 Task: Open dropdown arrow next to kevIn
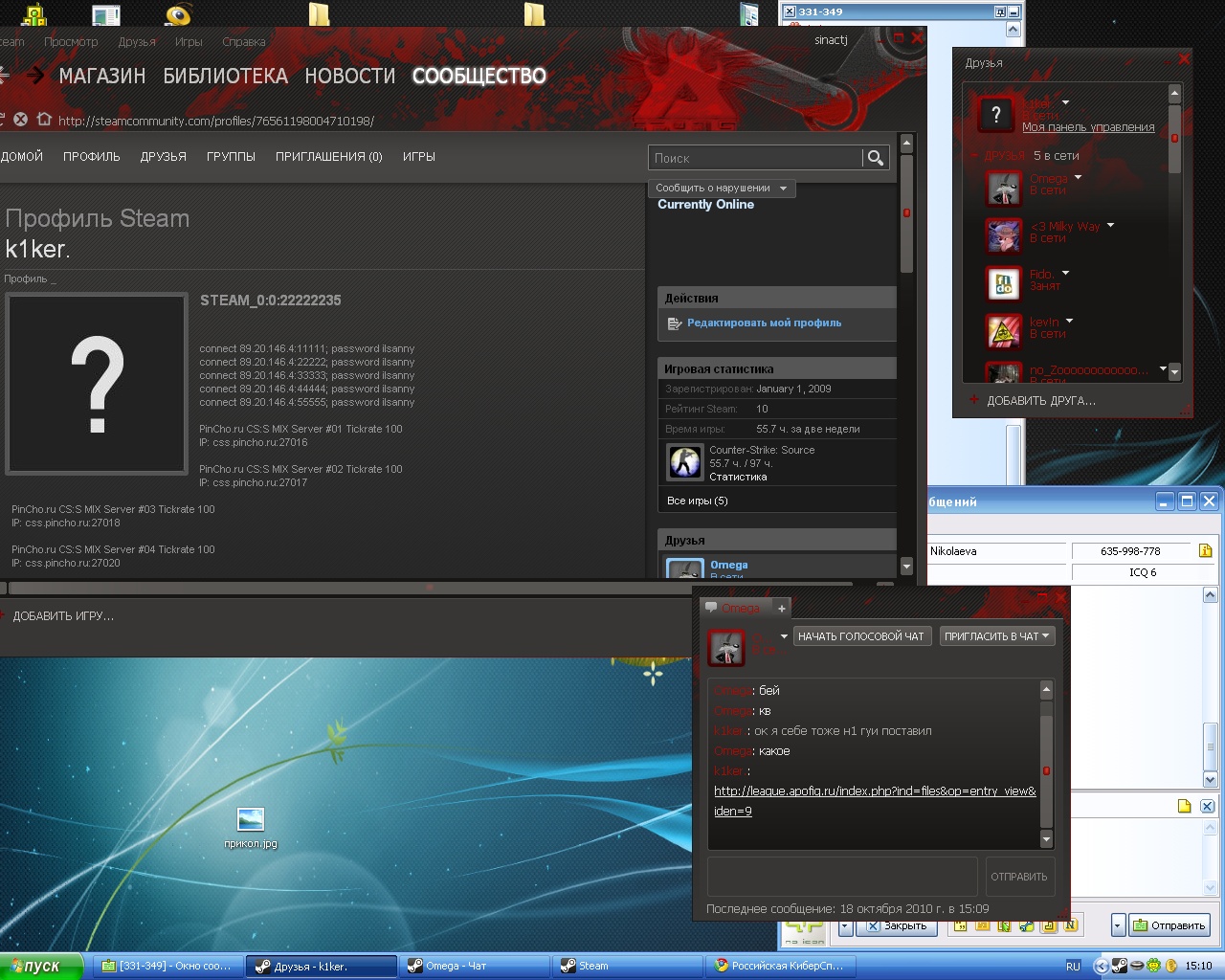[1069, 321]
